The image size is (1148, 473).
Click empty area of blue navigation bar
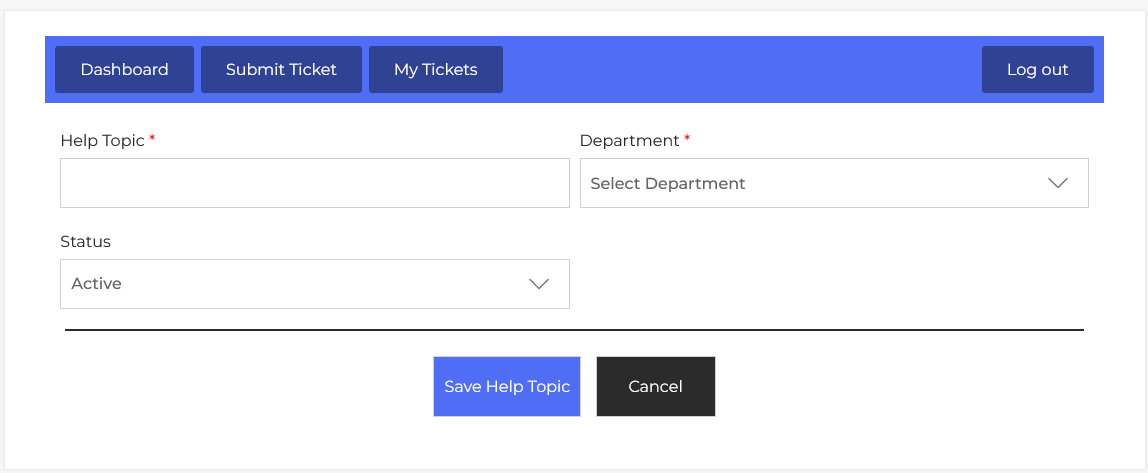[740, 70]
